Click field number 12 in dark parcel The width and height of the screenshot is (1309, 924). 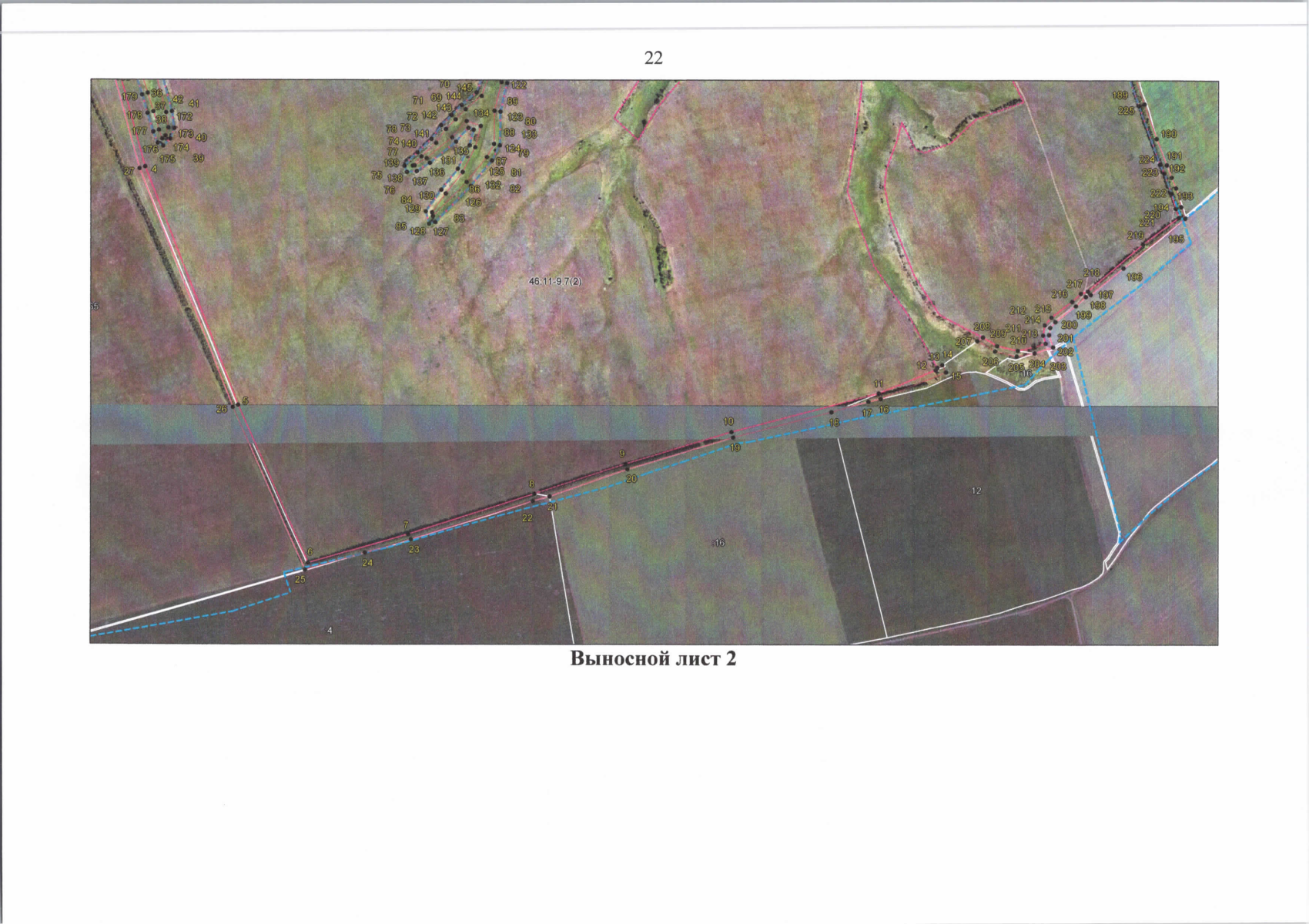[x=976, y=490]
